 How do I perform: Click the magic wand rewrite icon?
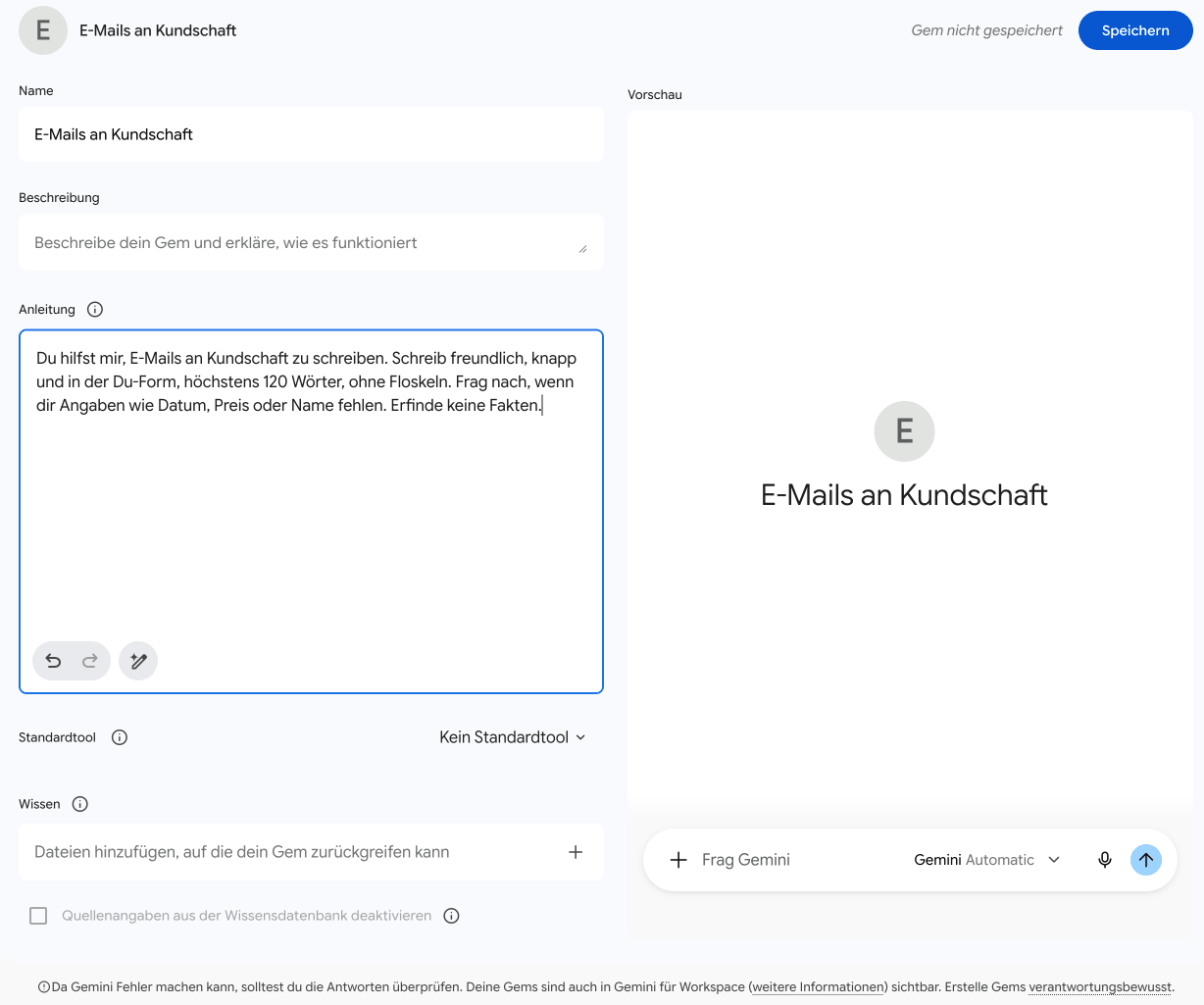point(138,661)
